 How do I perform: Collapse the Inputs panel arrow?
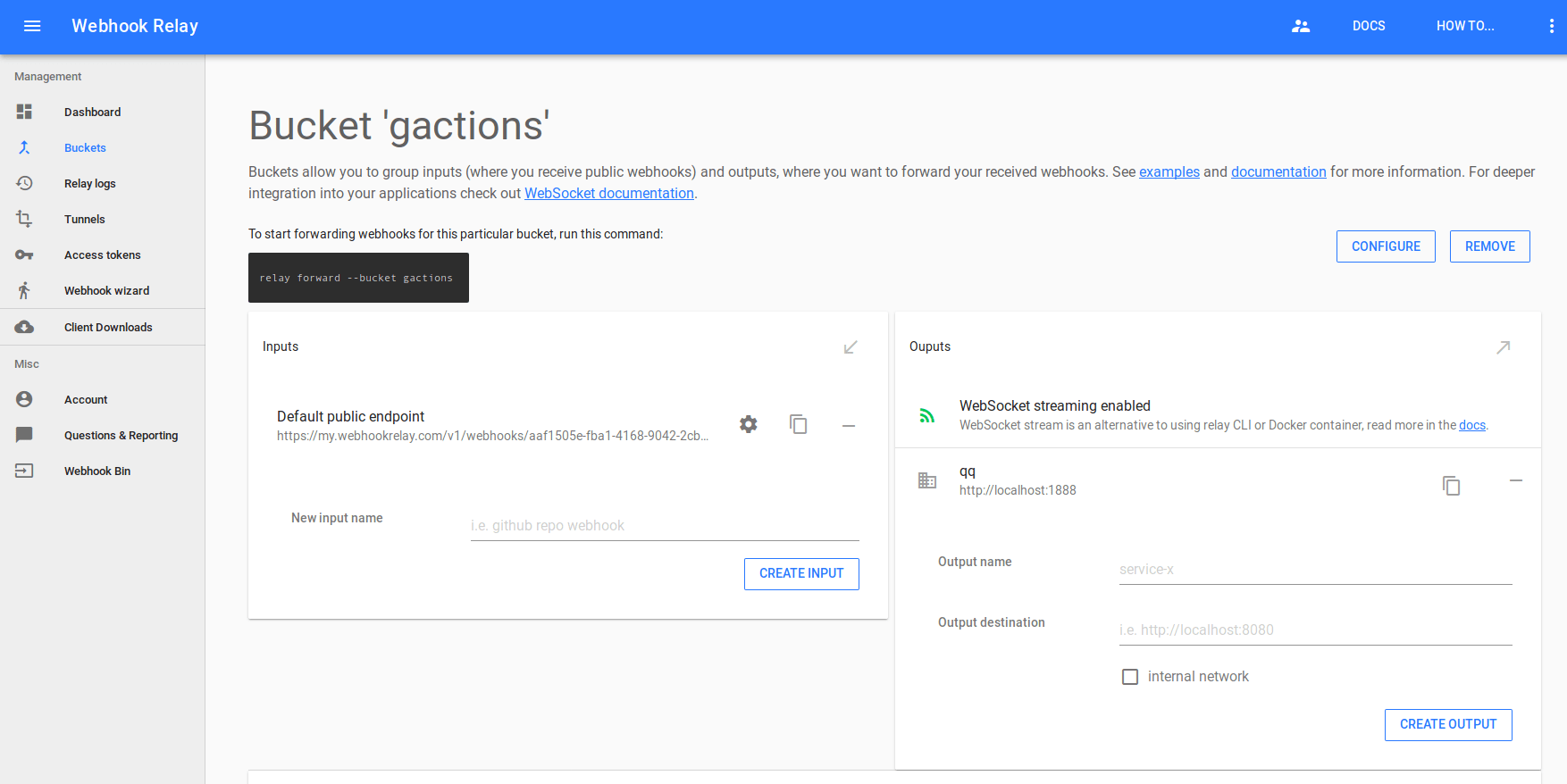[851, 347]
